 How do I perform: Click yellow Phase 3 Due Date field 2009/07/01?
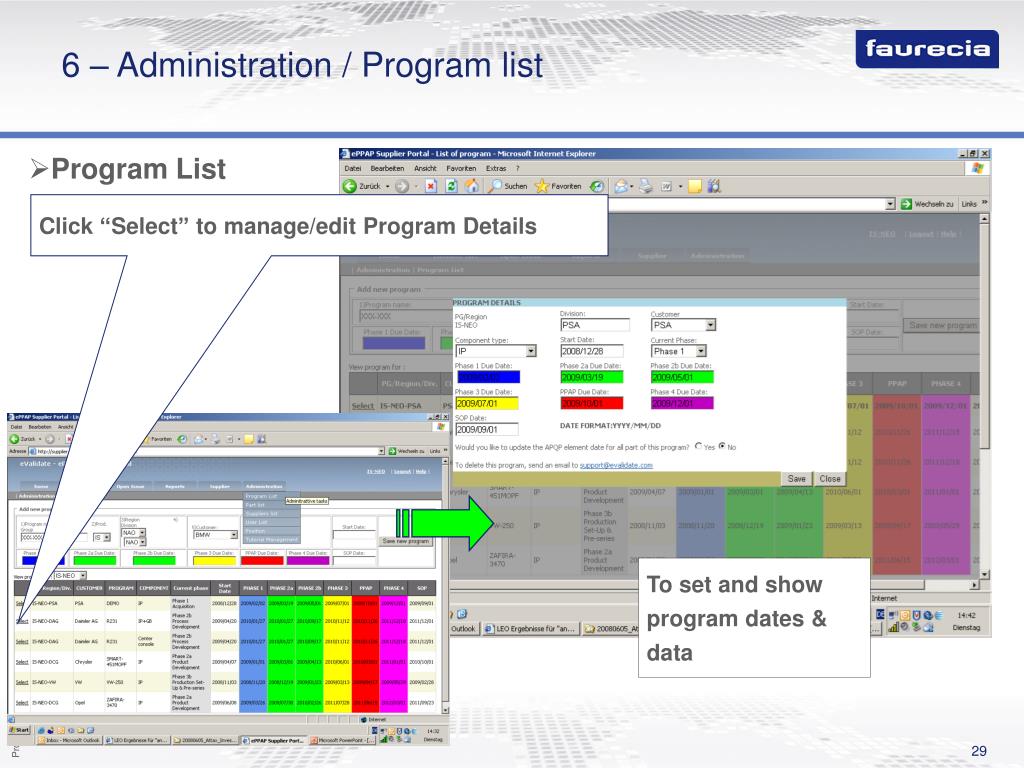tap(487, 403)
